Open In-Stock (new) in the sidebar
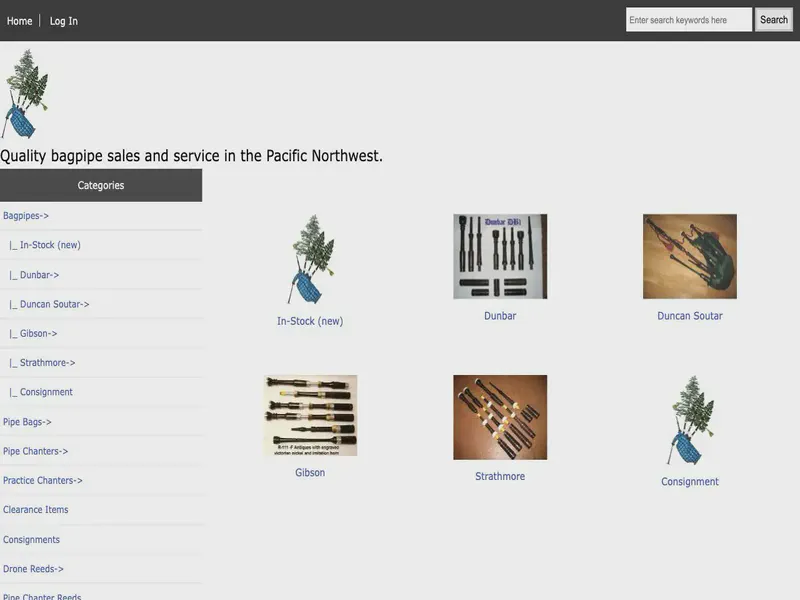Viewport: 800px width, 600px height. tap(50, 245)
